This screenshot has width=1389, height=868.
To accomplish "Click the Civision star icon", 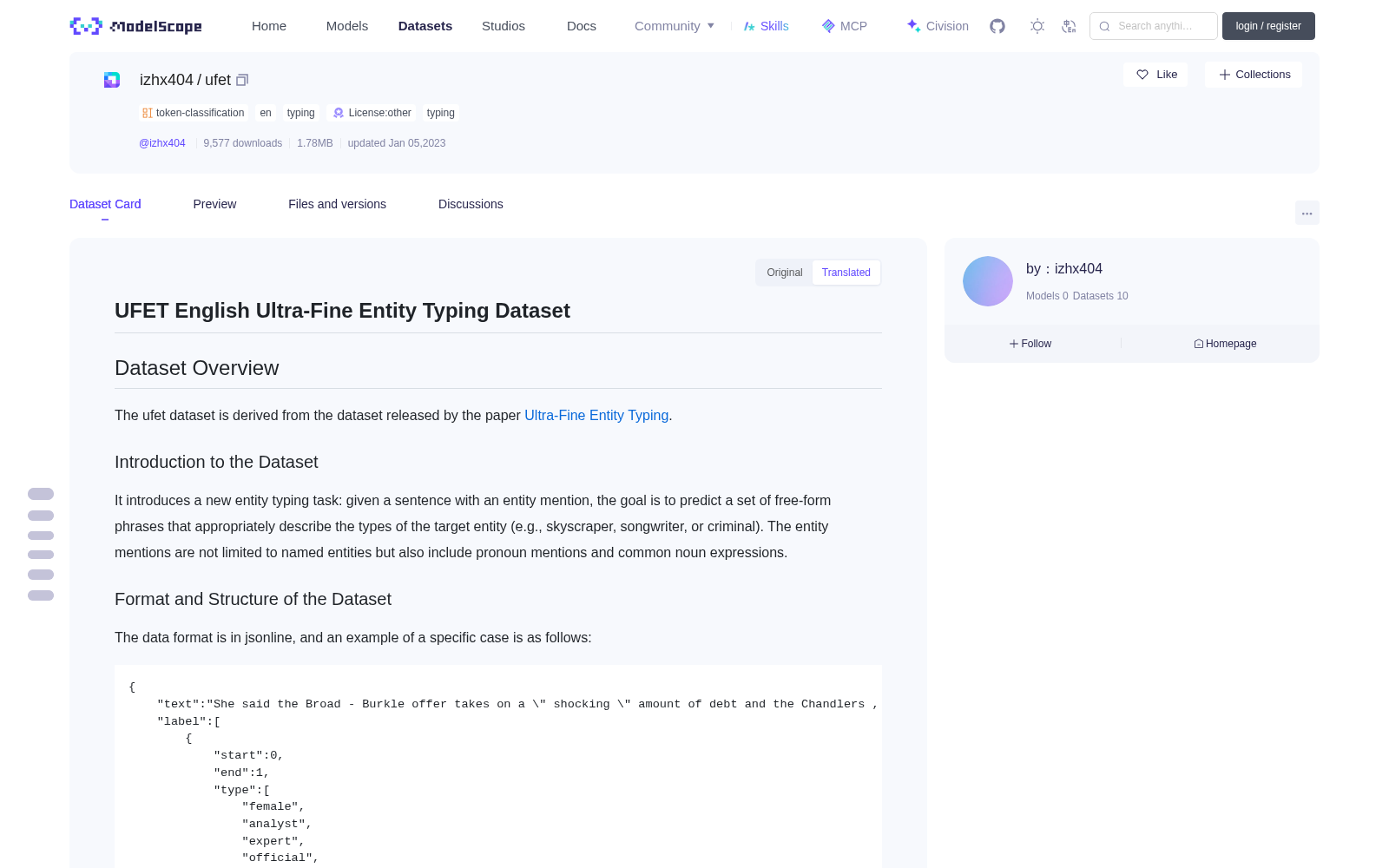I will (913, 26).
